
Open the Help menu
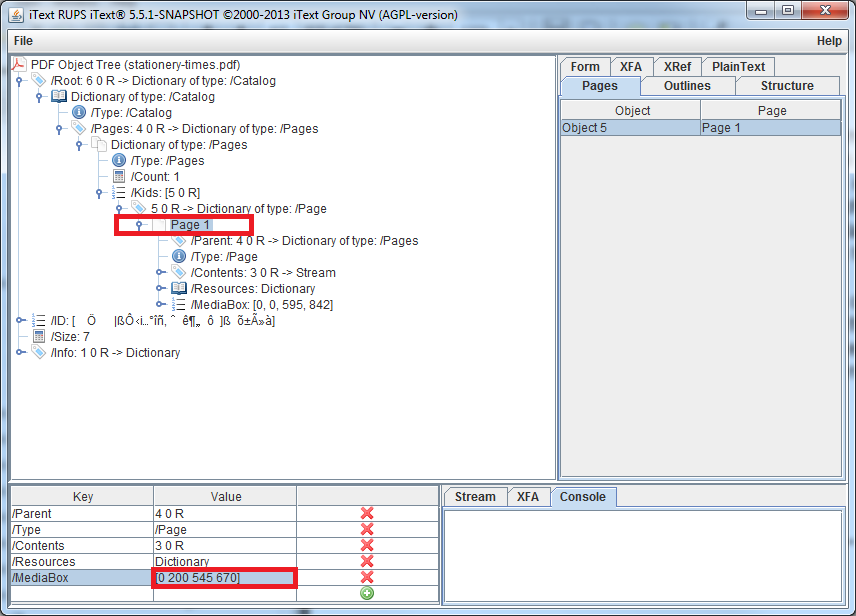[x=829, y=41]
